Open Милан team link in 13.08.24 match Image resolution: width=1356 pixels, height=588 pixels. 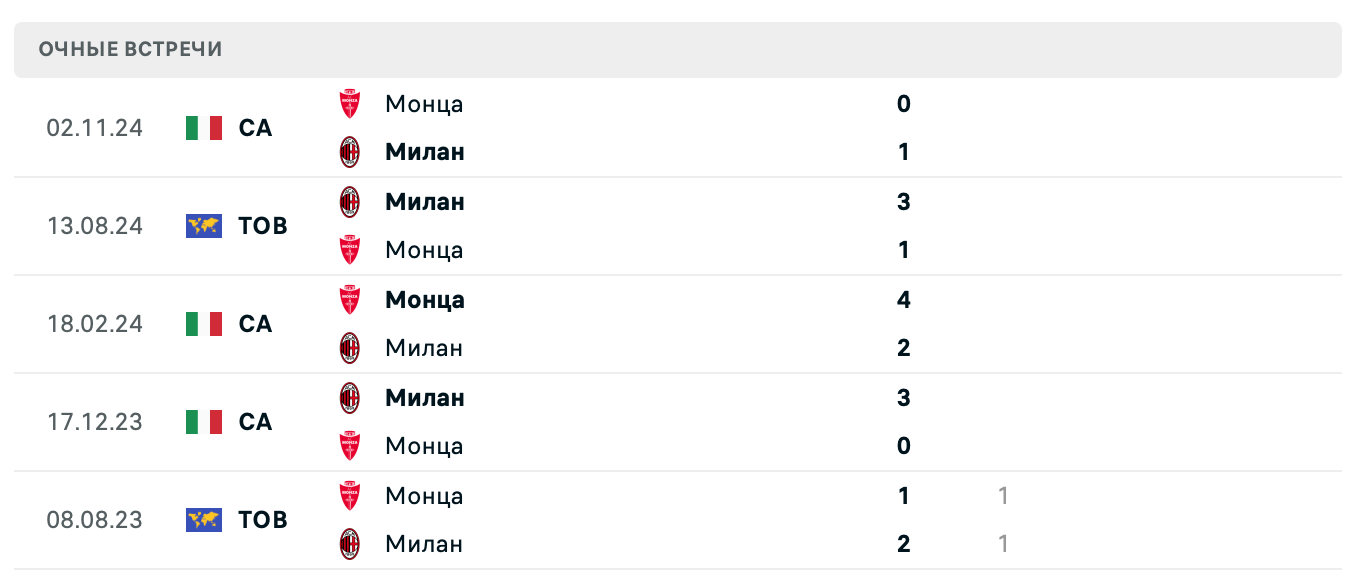coord(425,202)
